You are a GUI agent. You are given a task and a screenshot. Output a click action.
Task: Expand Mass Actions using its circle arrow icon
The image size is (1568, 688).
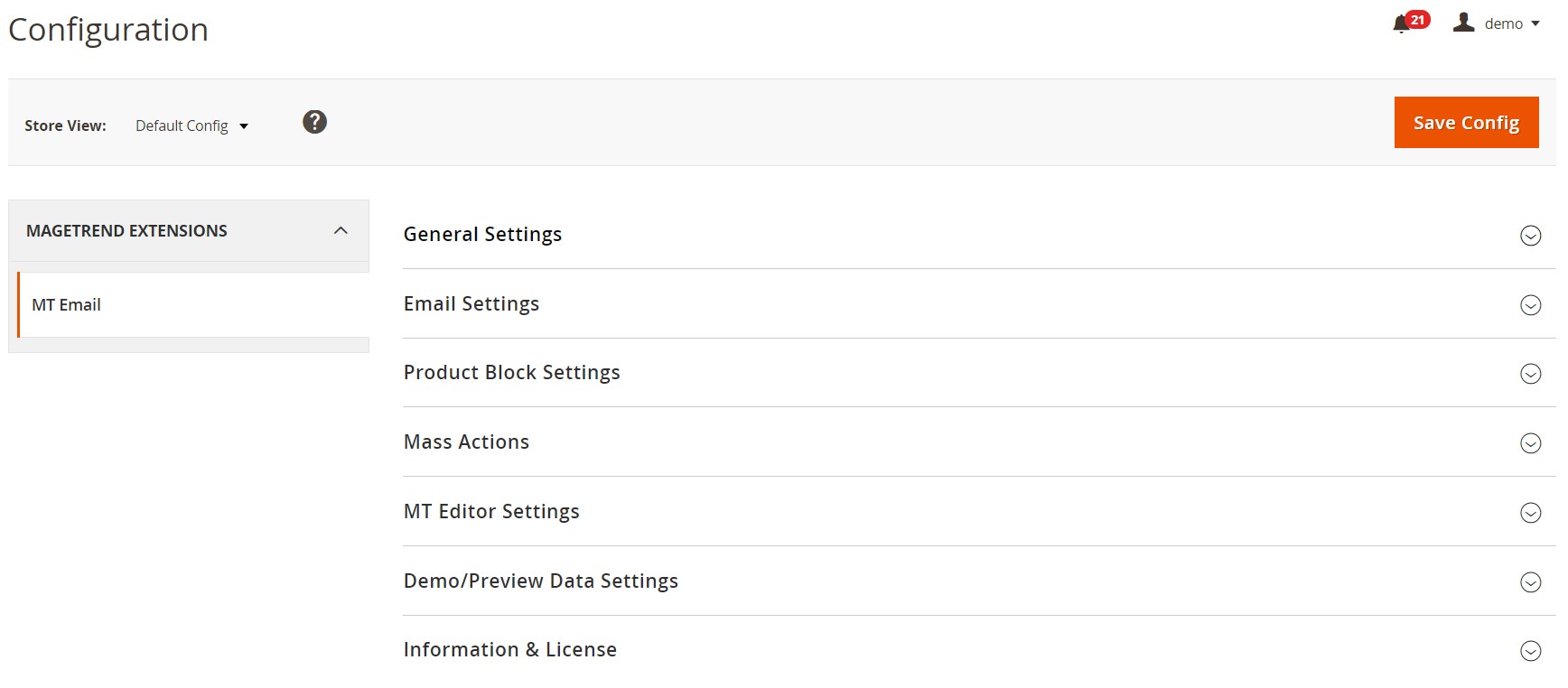pyautogui.click(x=1530, y=443)
